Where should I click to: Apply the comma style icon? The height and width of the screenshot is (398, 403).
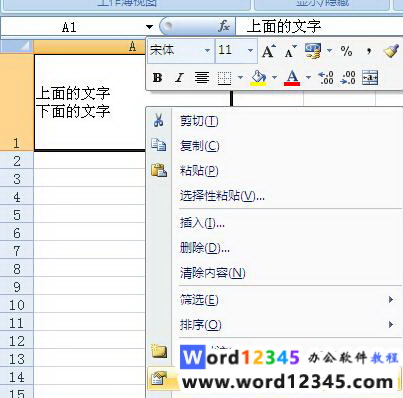pos(369,51)
